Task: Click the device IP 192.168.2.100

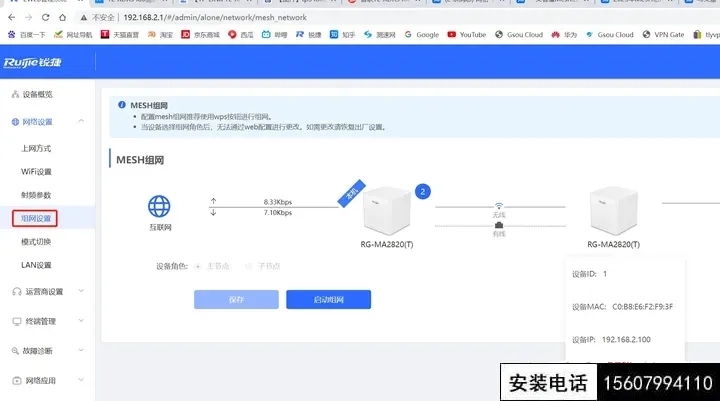Action: click(x=626, y=339)
